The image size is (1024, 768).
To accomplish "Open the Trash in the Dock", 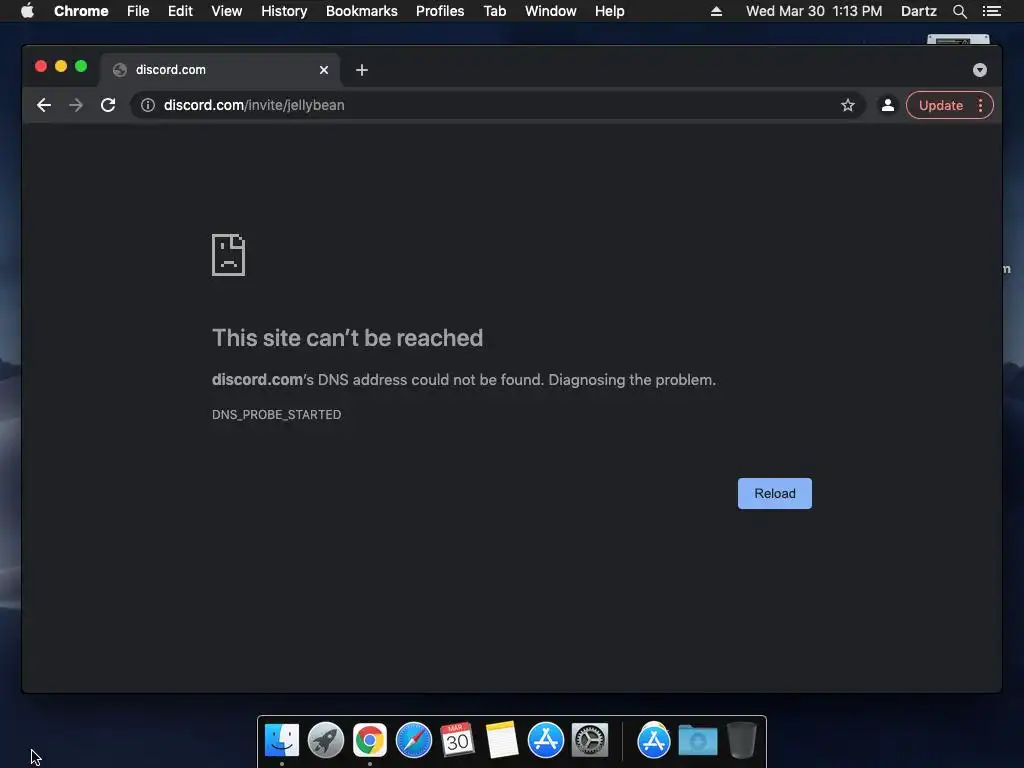I will point(742,741).
